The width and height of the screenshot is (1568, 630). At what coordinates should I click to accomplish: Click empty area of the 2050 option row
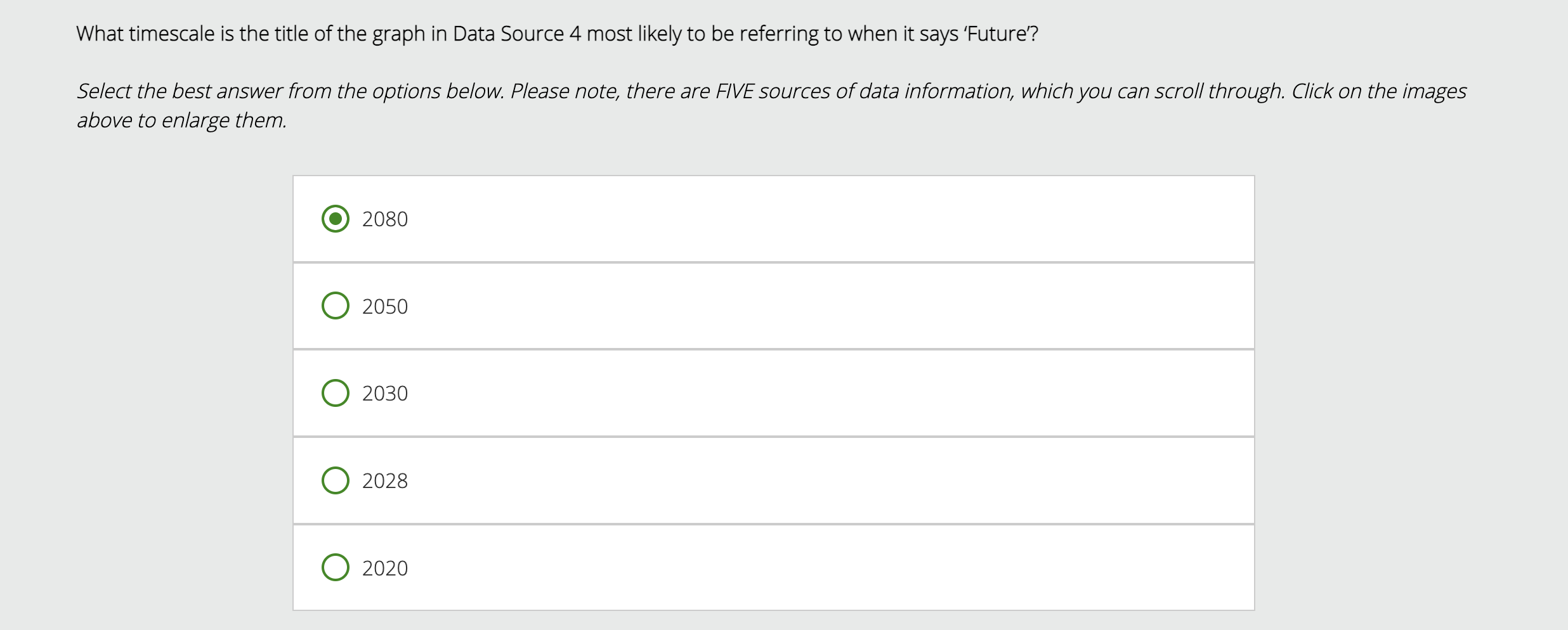point(825,305)
